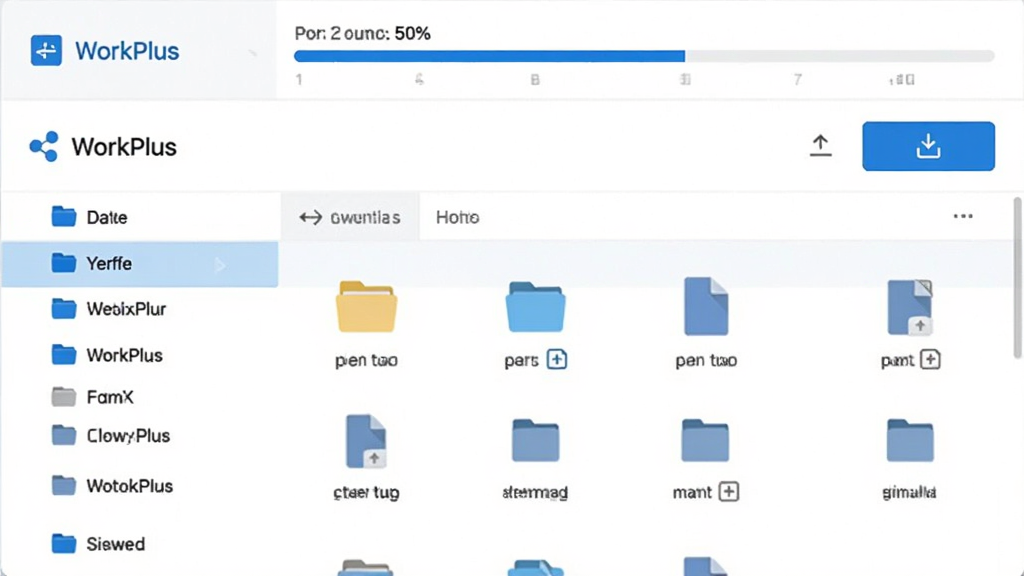
Task: Select the Yerffe folder in the sidebar
Action: coord(140,264)
